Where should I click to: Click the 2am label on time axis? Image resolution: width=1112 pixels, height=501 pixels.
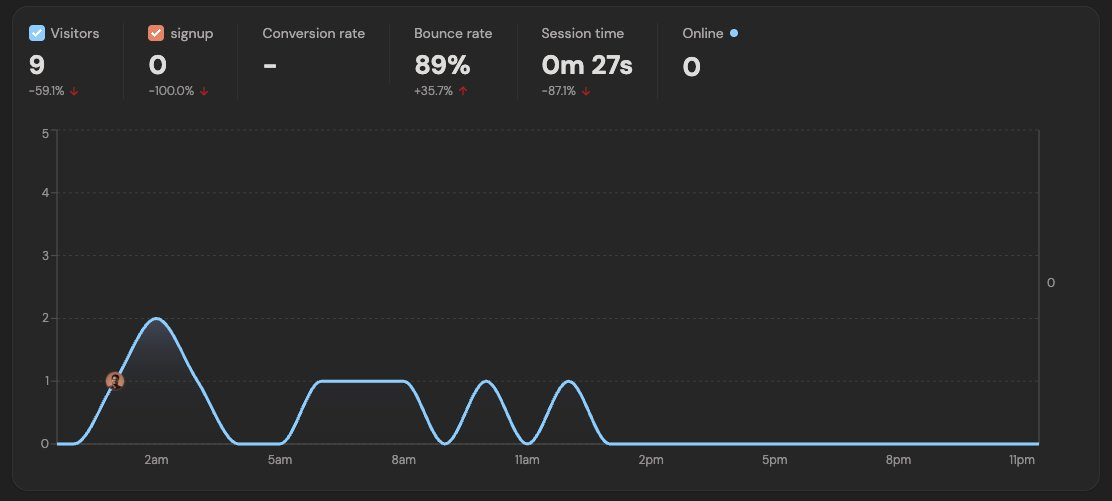click(x=156, y=460)
